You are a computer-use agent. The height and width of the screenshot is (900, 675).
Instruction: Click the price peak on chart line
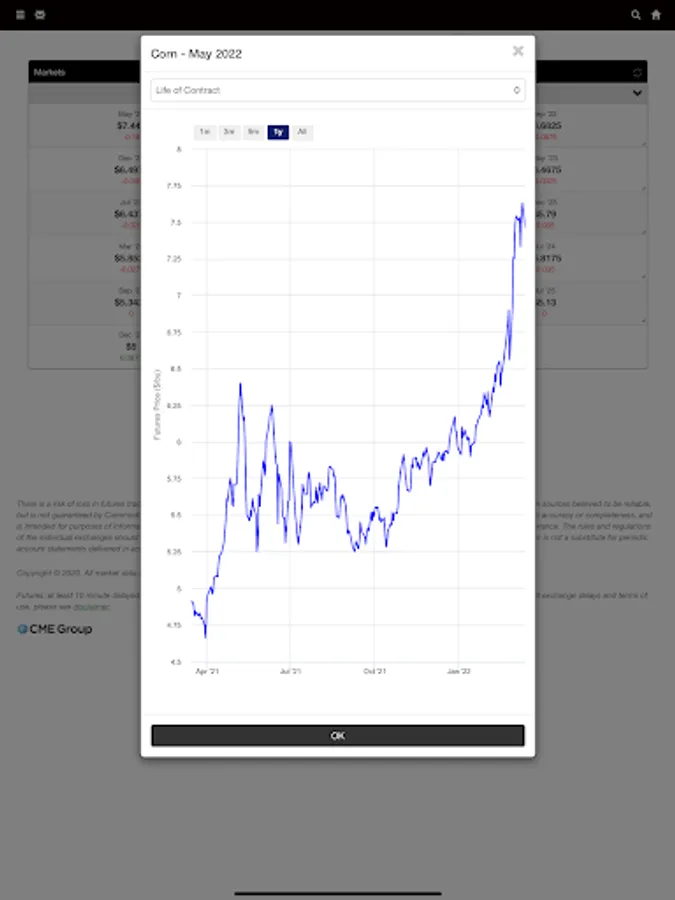tap(522, 204)
